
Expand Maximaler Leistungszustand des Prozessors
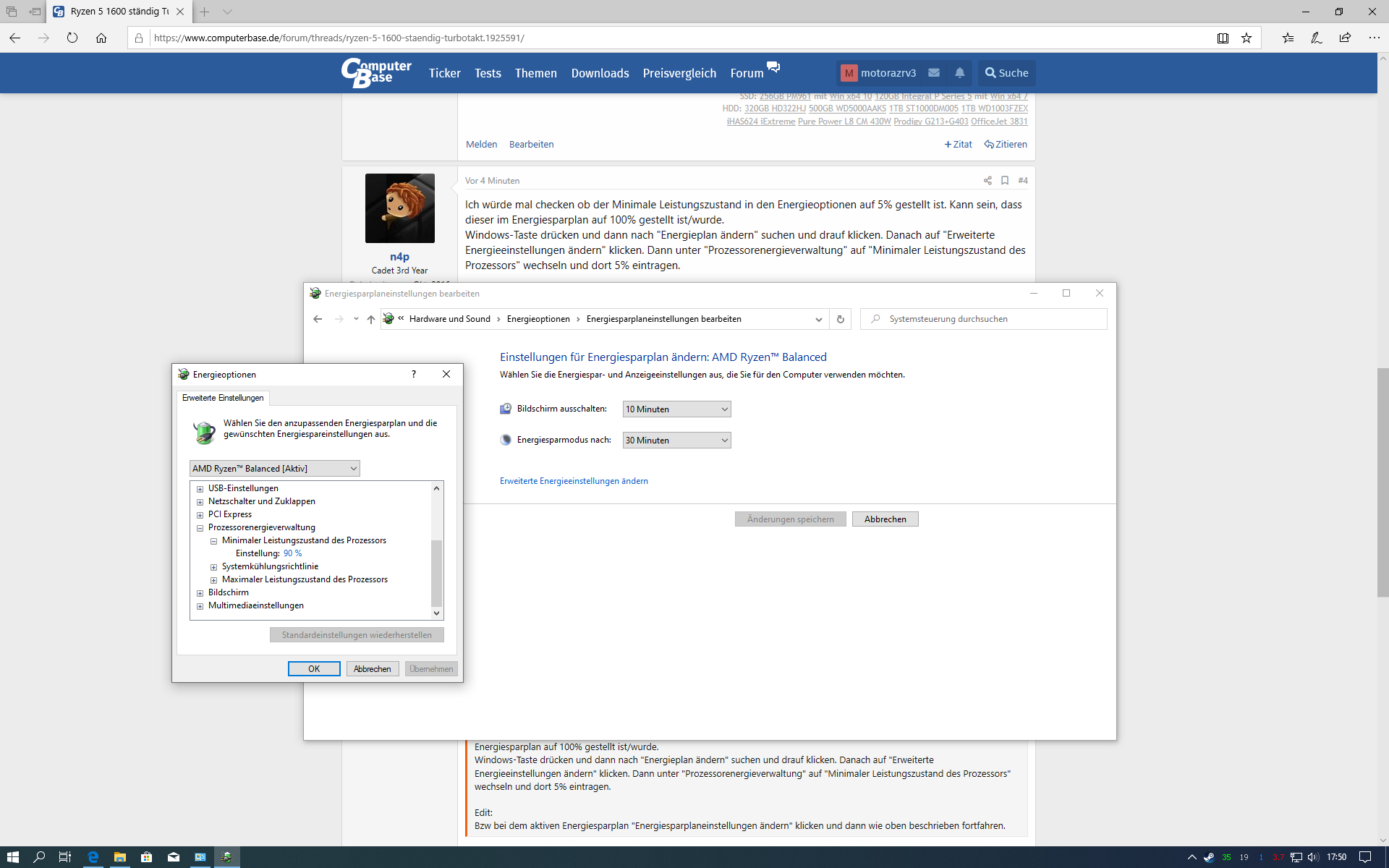coord(214,580)
